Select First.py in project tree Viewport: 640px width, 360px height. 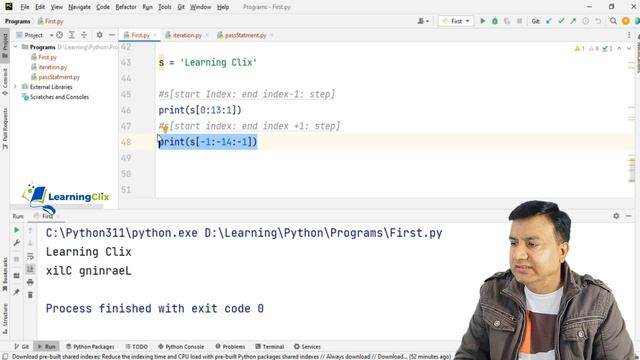(x=47, y=57)
